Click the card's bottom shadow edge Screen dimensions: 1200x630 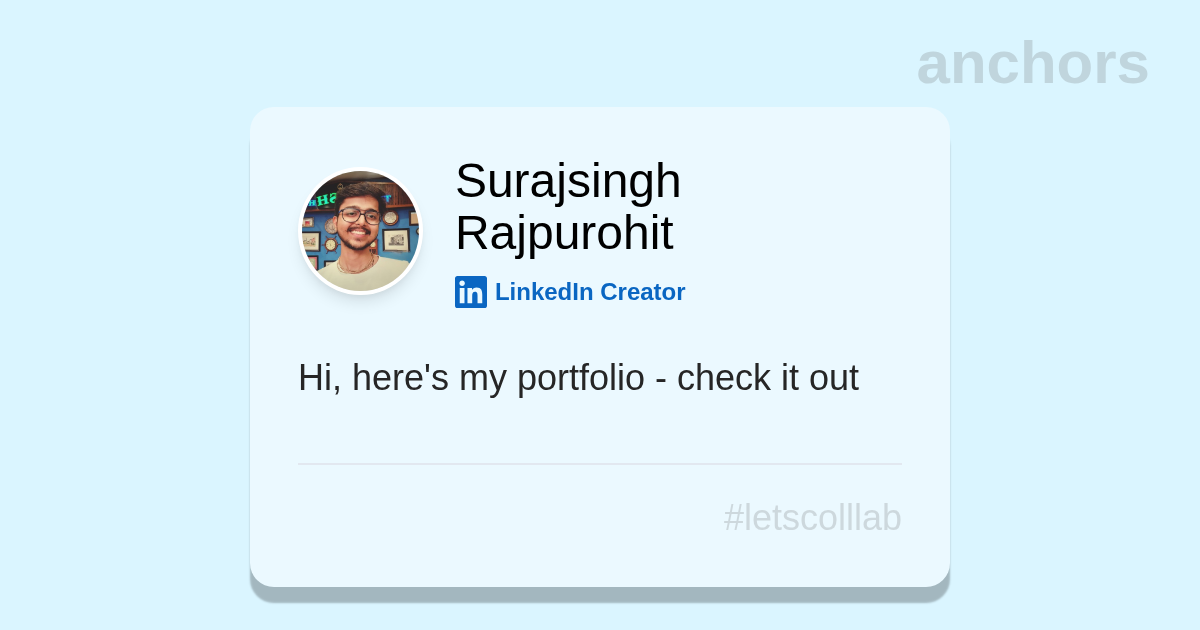point(600,594)
